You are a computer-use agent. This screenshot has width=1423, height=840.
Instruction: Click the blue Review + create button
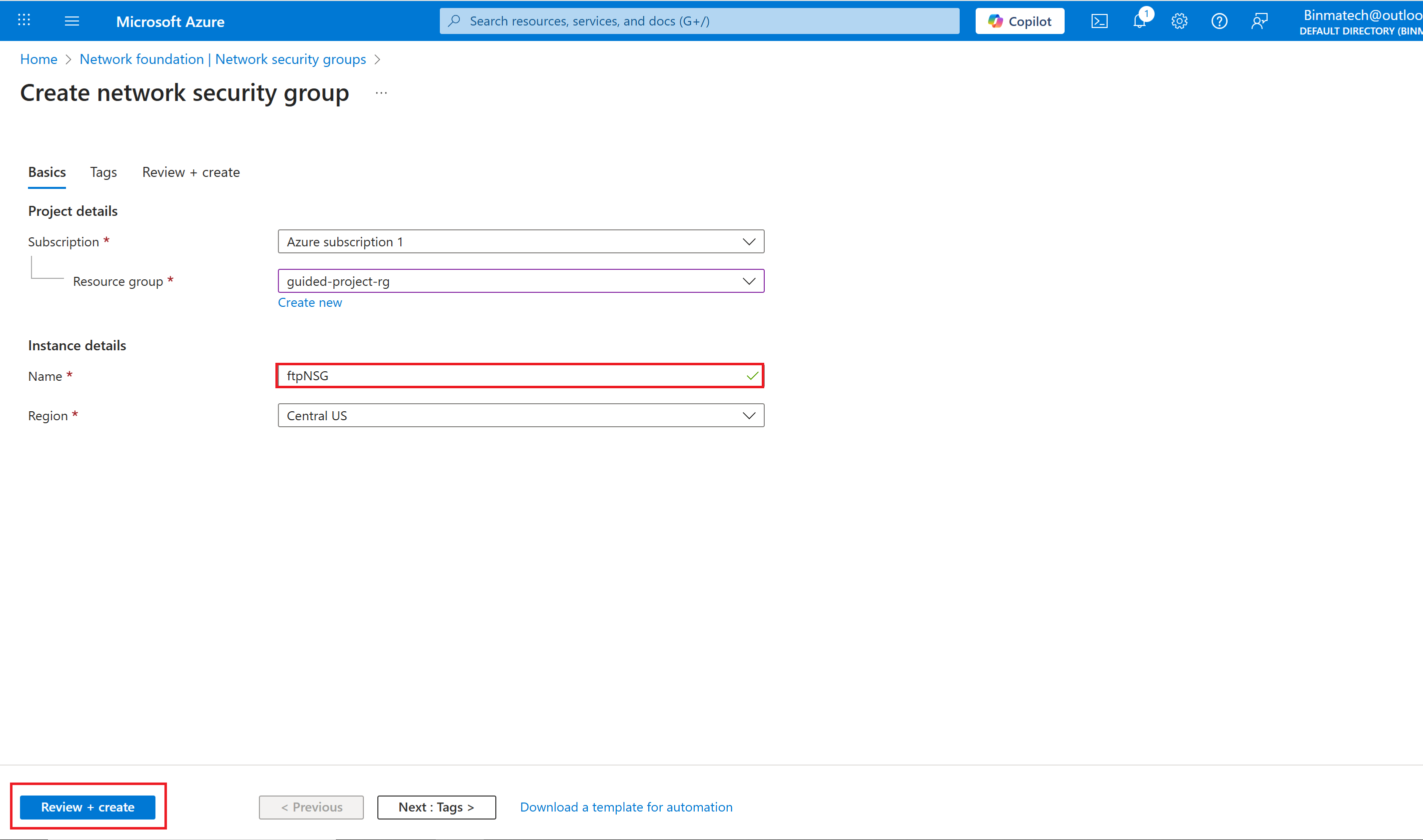click(88, 807)
